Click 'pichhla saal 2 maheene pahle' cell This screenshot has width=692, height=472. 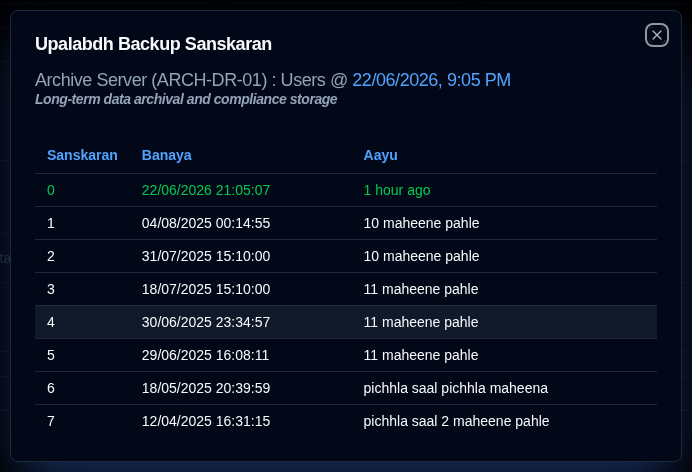point(456,421)
